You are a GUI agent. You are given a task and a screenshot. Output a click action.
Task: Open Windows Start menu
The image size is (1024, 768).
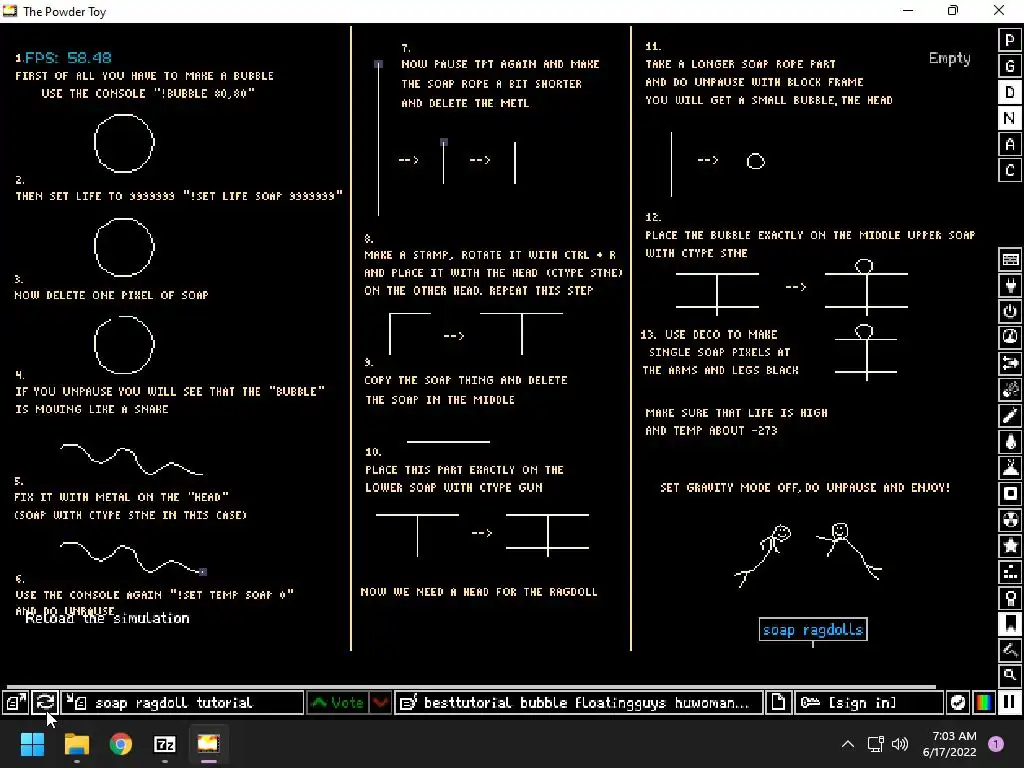(x=32, y=744)
